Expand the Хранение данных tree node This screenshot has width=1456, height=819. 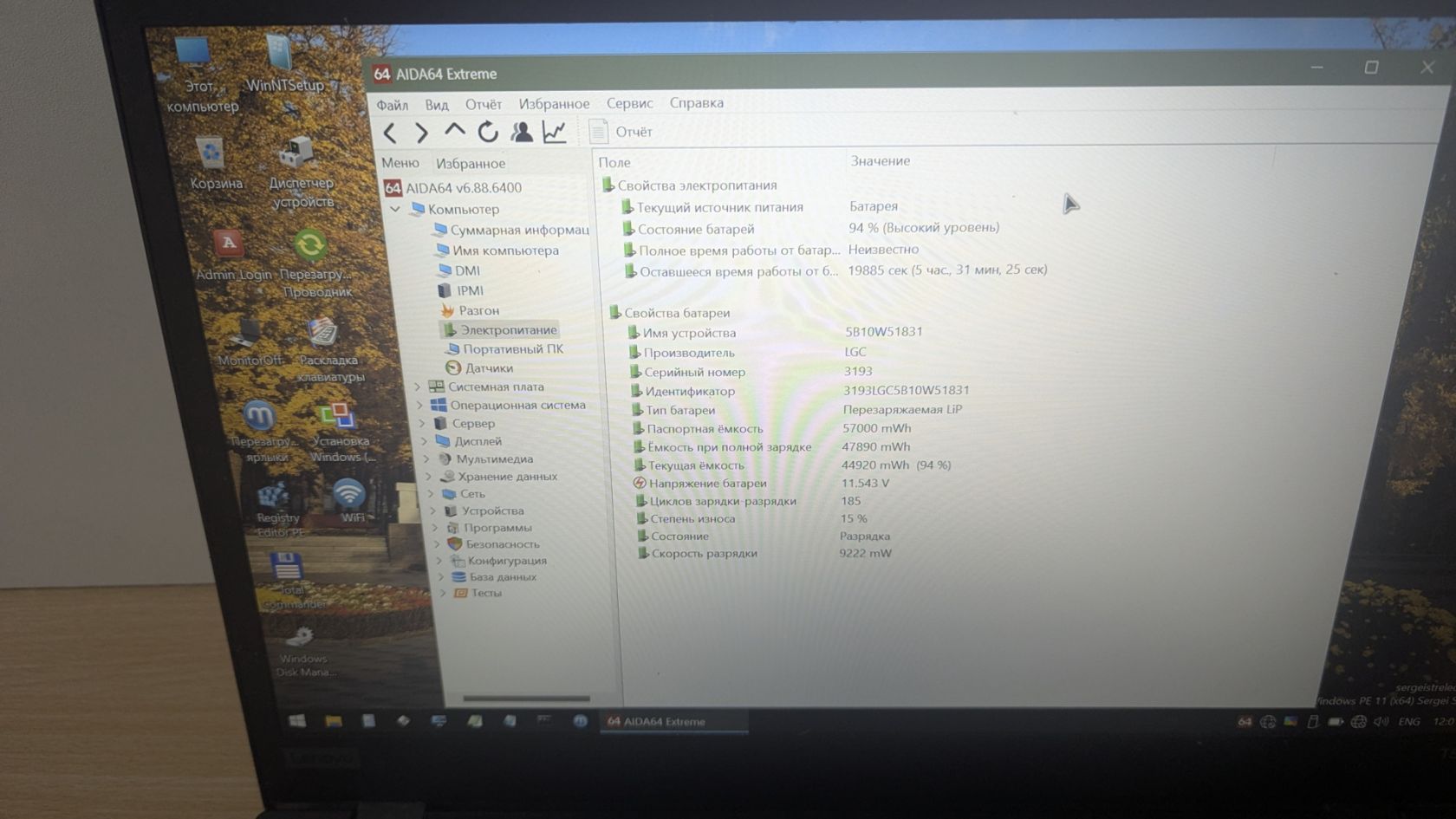[x=429, y=476]
